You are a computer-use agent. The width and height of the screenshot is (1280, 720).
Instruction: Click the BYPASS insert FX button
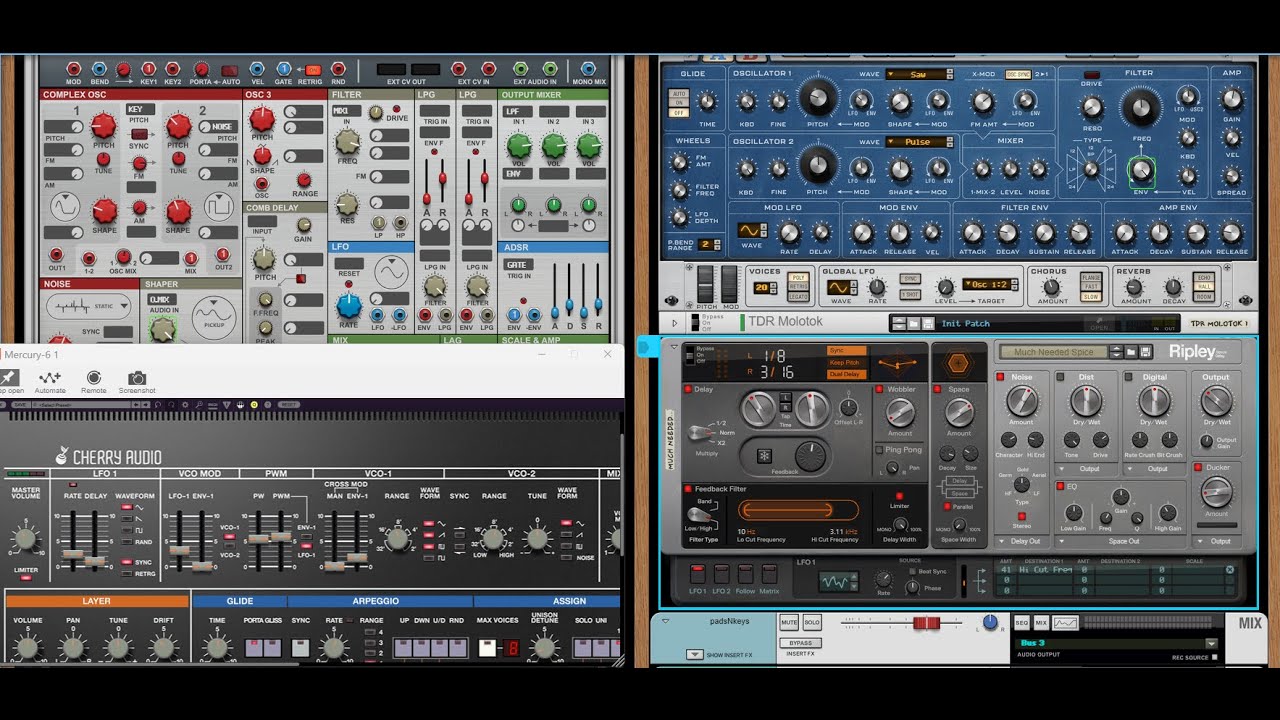[x=800, y=643]
